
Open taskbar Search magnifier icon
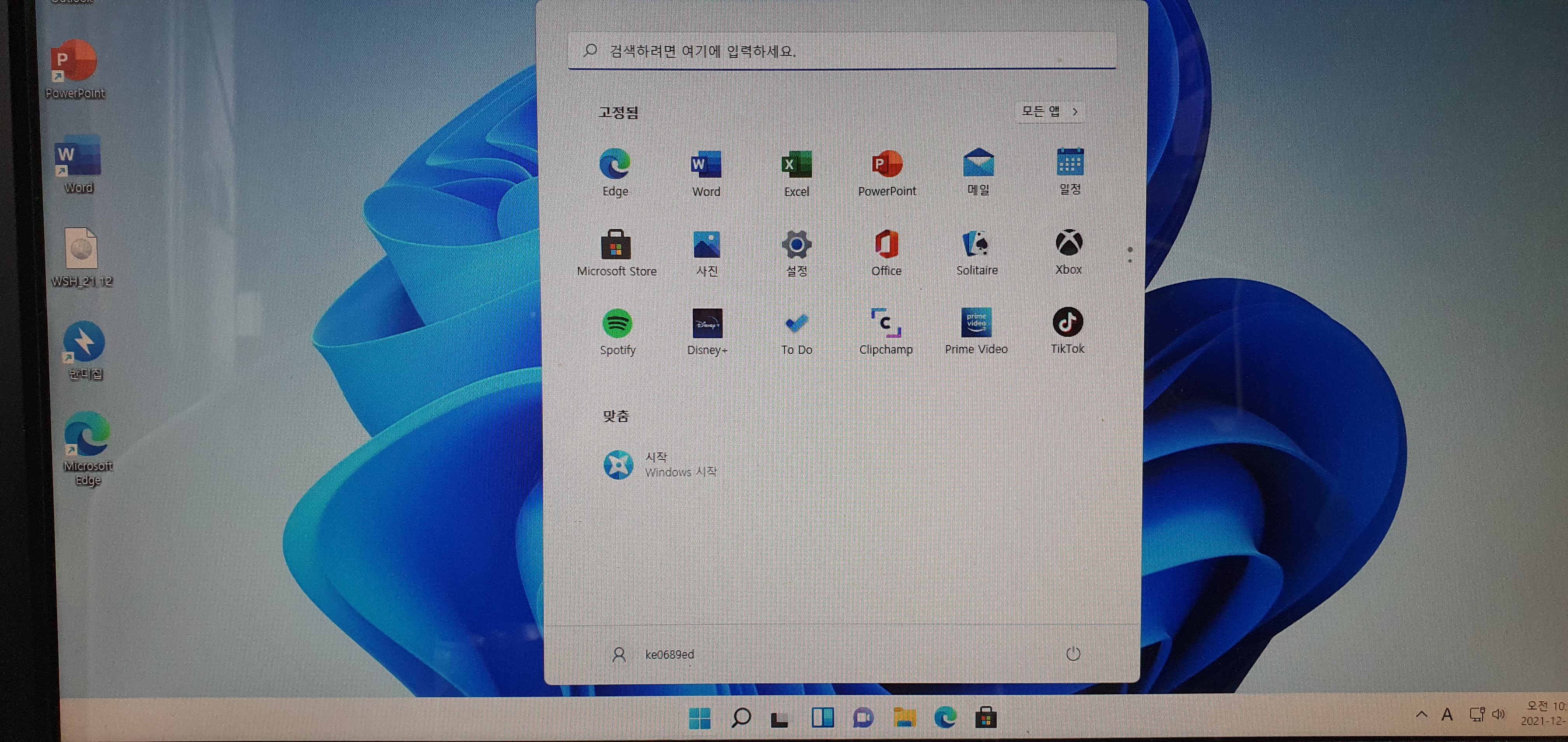740,718
